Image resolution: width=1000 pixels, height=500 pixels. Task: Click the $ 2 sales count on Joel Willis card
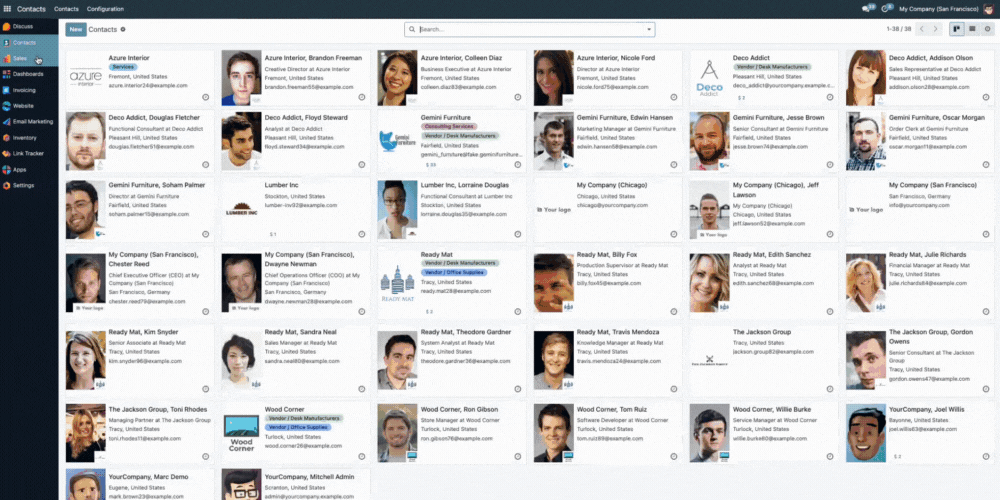897,457
